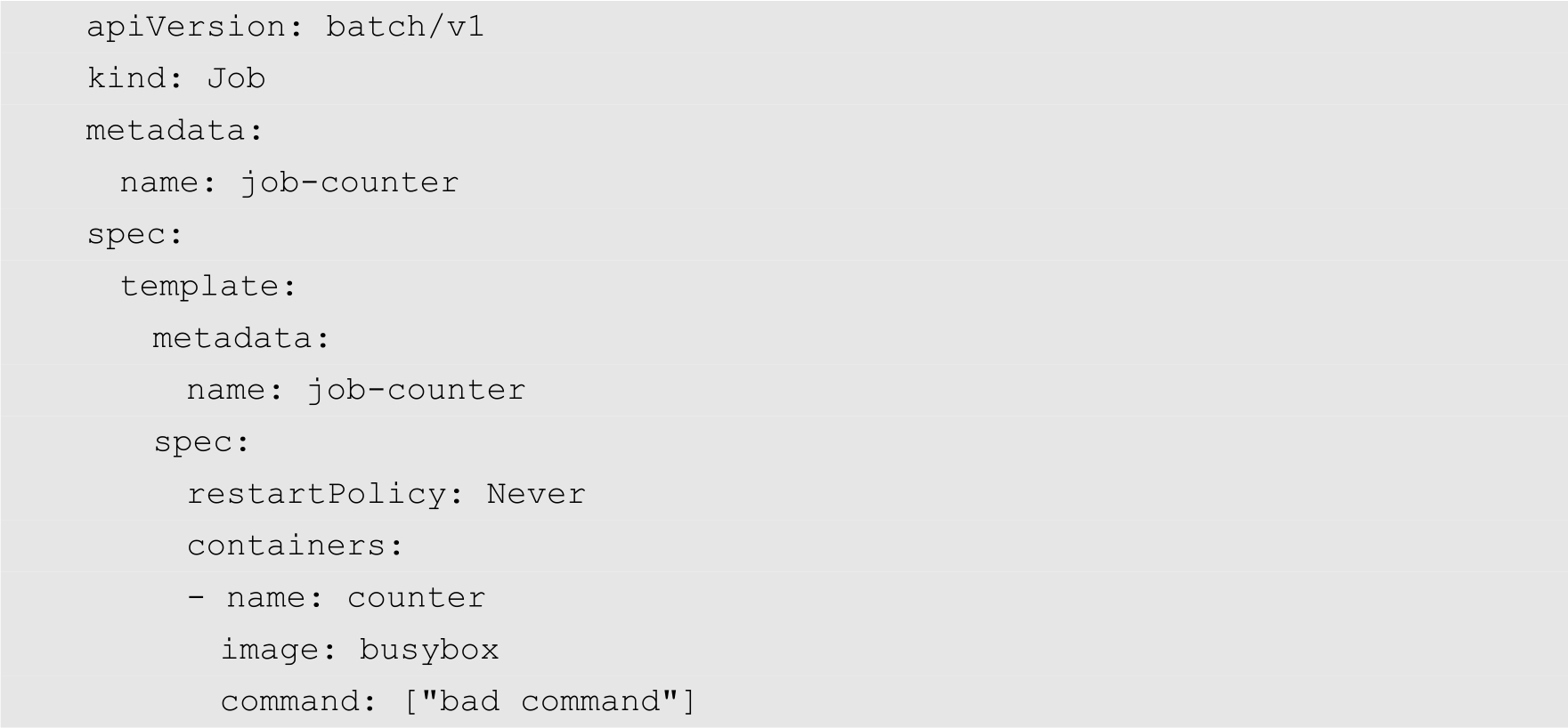
Task: Click the dash before the container name
Action: (x=196, y=597)
